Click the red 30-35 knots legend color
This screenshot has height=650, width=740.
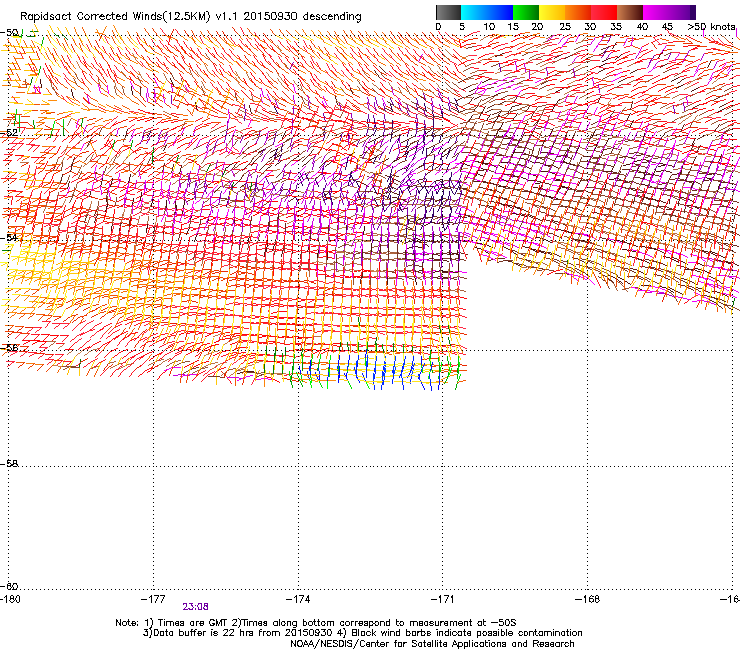(604, 12)
